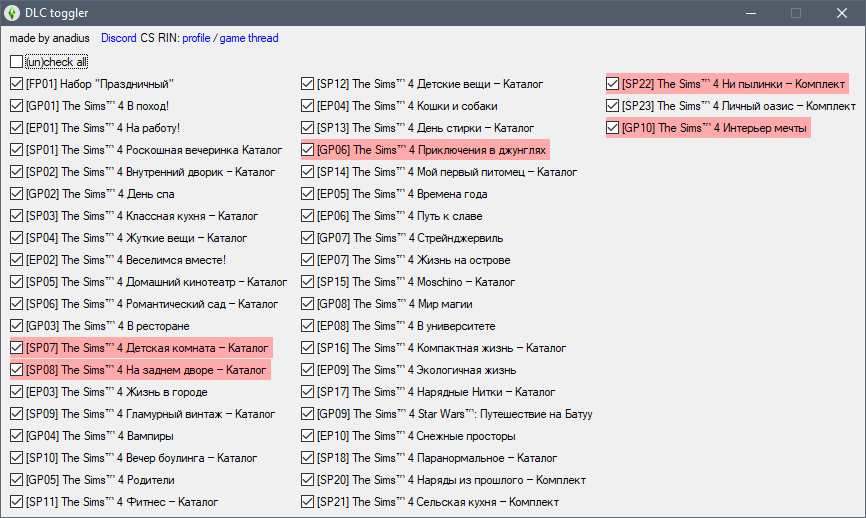Uncheck [GP01] The Sims 4 В поход!
This screenshot has height=518, width=866.
tap(17, 106)
